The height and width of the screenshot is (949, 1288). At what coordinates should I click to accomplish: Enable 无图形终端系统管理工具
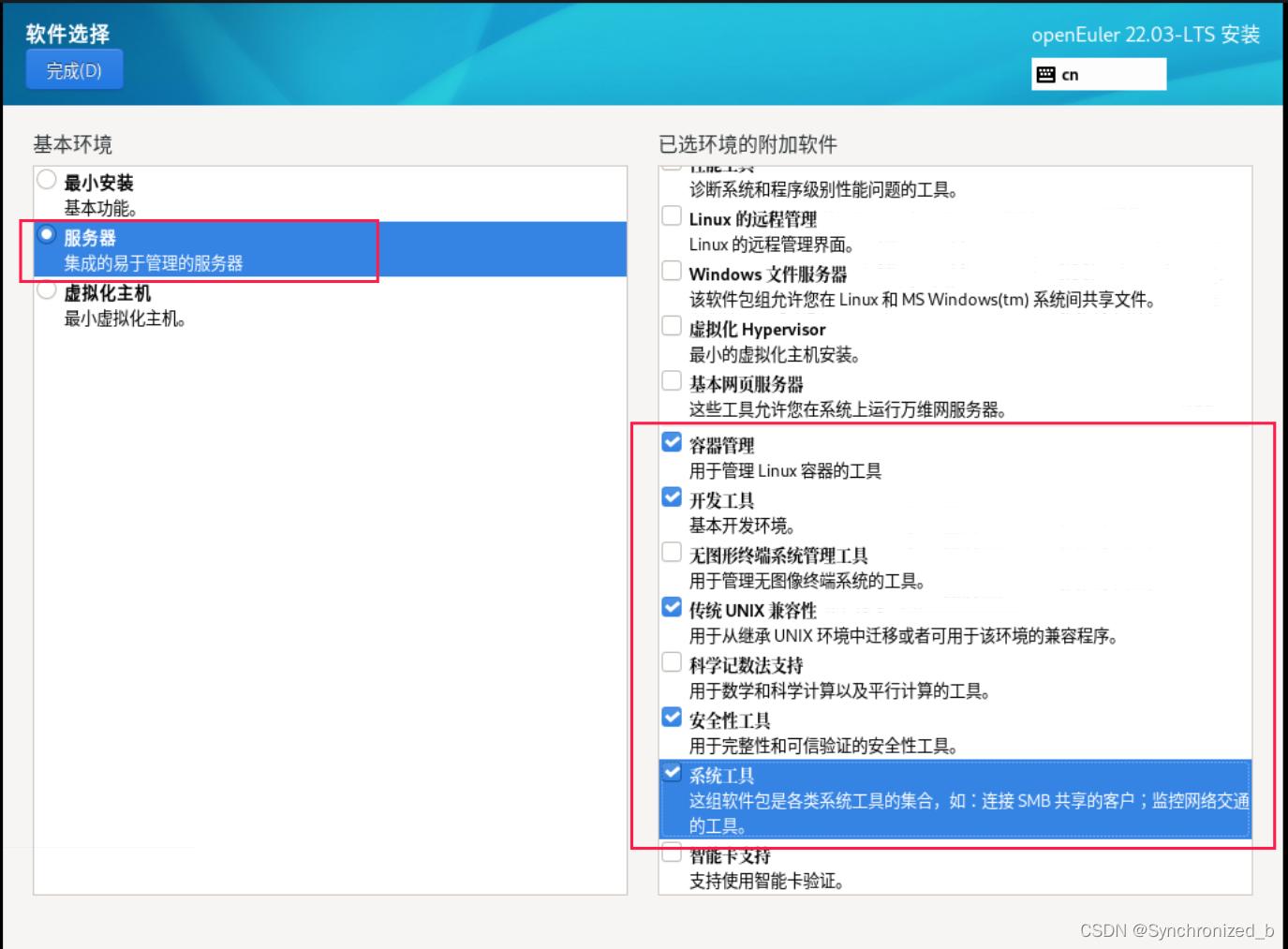(671, 552)
